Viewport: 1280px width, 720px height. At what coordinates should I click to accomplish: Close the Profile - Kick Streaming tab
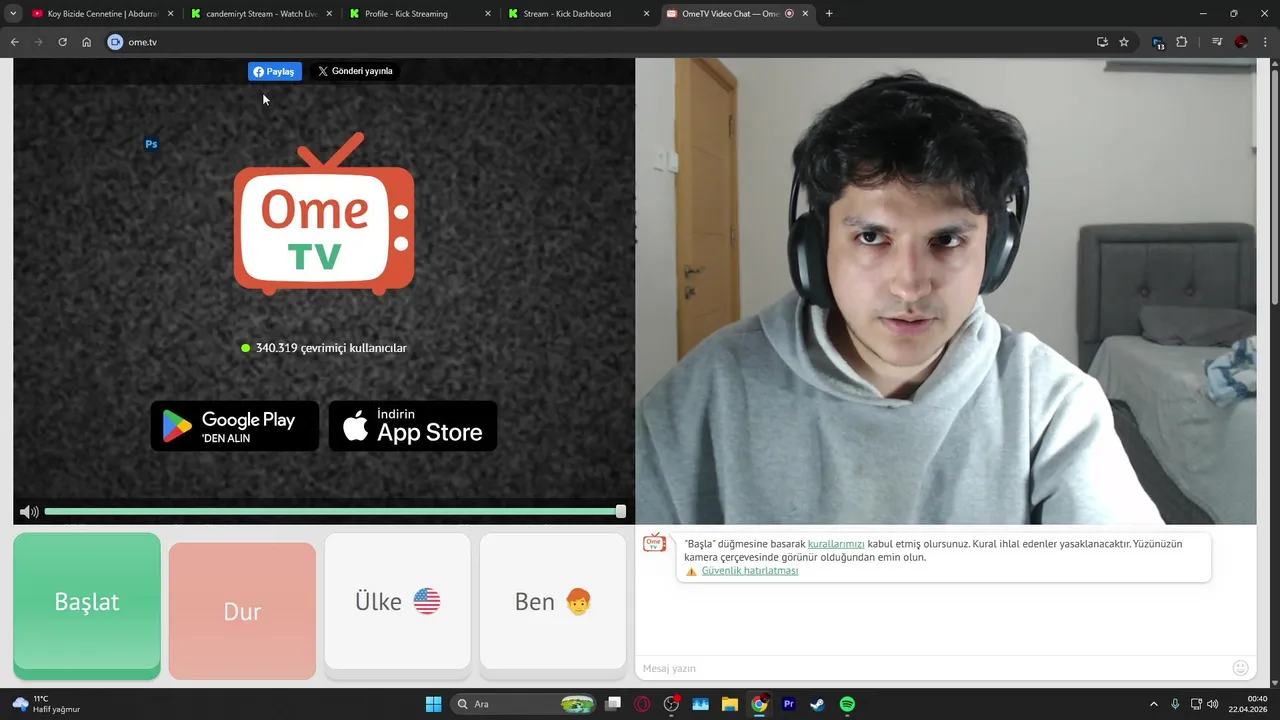[x=488, y=14]
